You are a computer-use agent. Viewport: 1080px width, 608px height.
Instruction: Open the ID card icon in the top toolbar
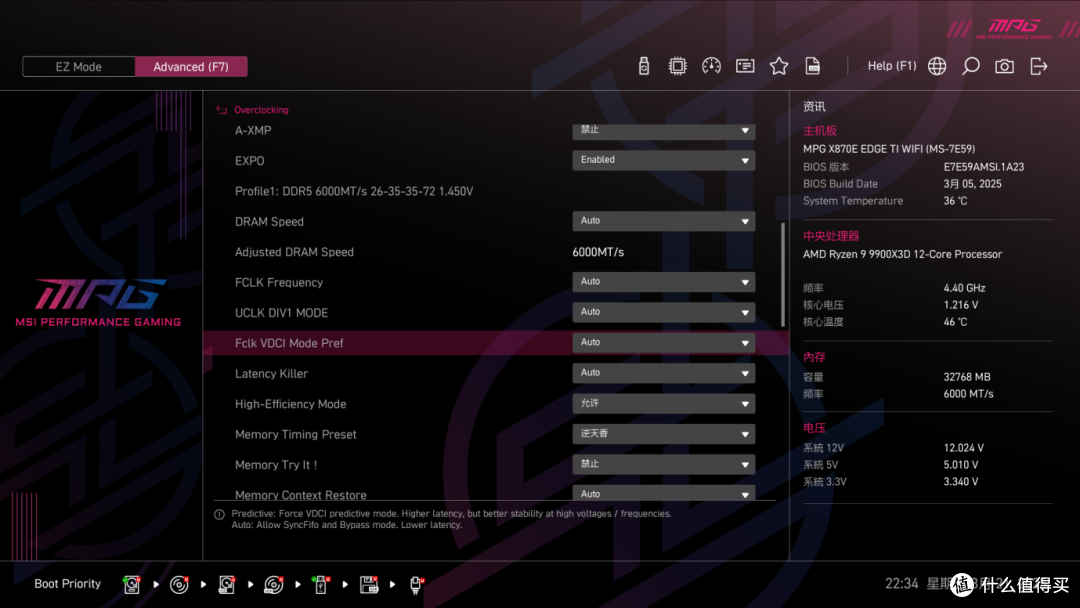(x=745, y=66)
